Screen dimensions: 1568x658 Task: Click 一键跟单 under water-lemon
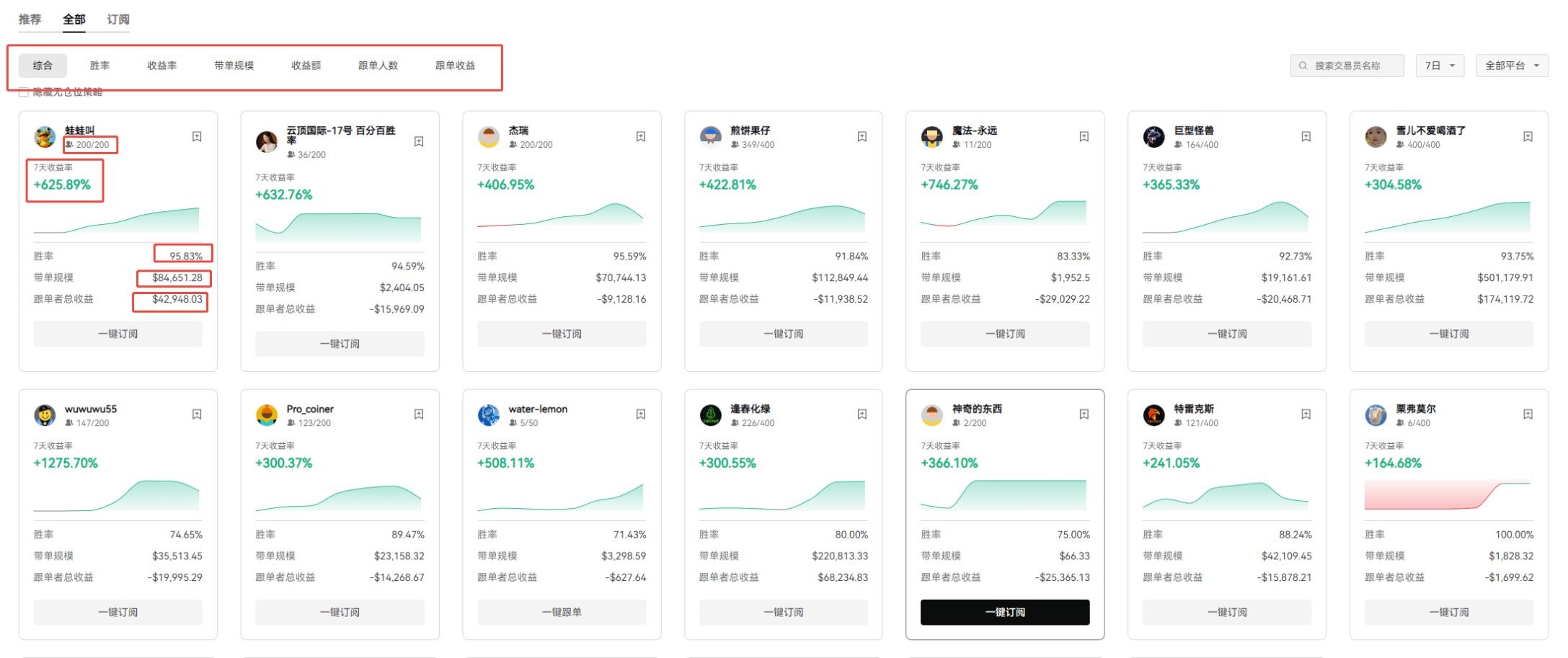(x=561, y=612)
